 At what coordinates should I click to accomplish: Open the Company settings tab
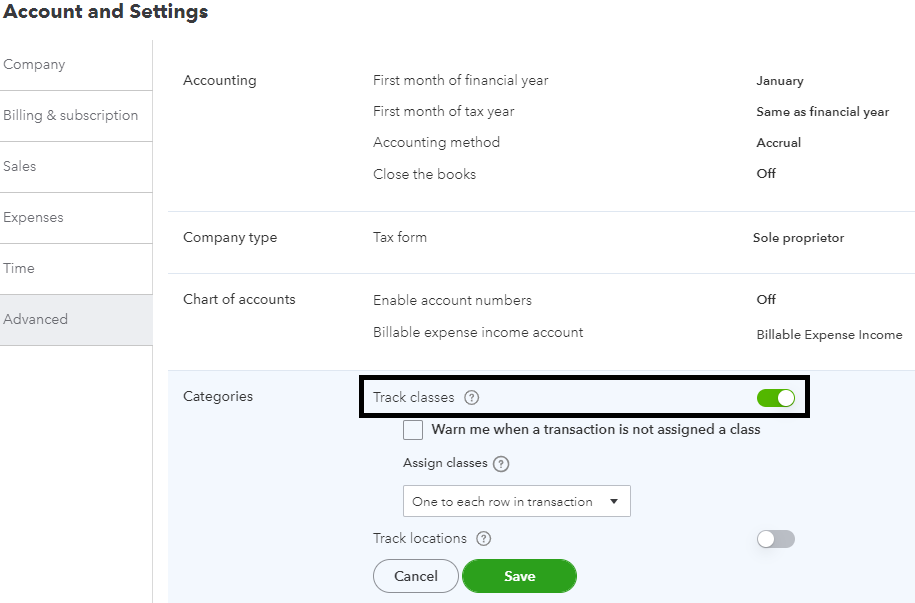coord(34,65)
